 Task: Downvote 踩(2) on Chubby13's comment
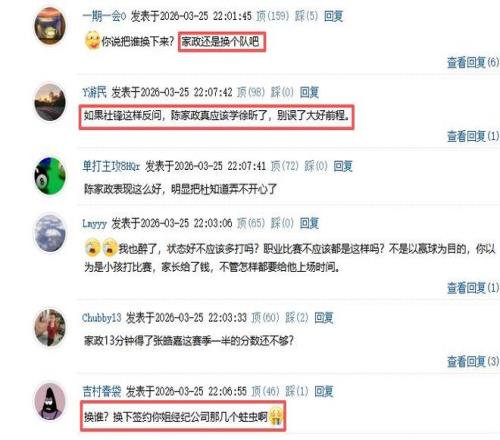click(297, 318)
